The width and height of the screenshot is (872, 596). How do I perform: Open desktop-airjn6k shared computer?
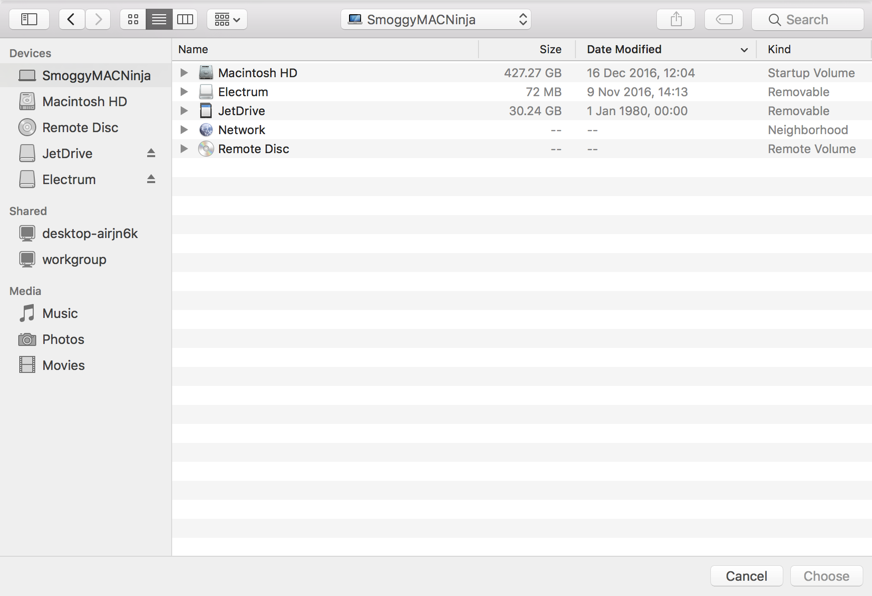point(86,234)
